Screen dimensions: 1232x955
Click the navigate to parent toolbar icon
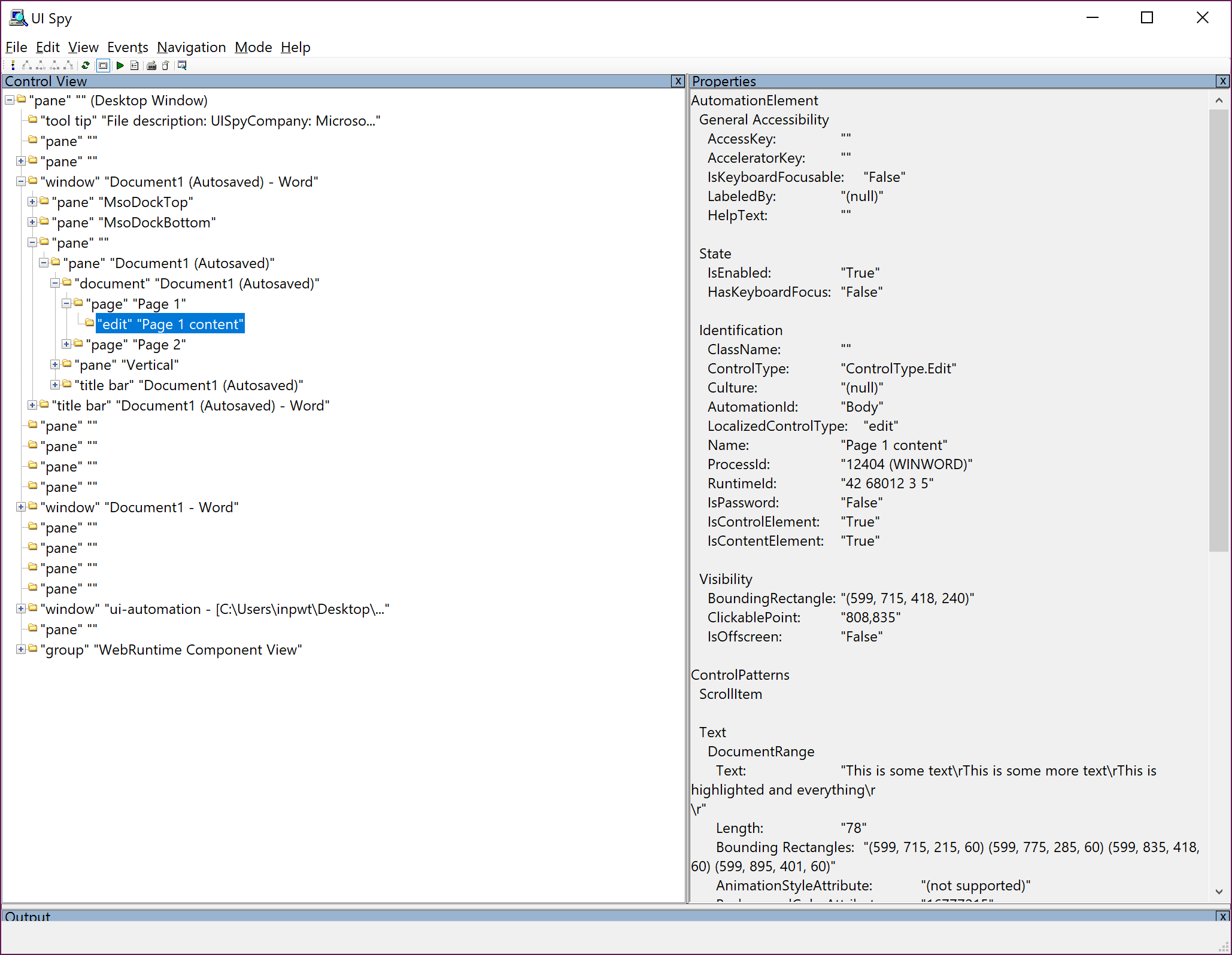click(x=13, y=65)
